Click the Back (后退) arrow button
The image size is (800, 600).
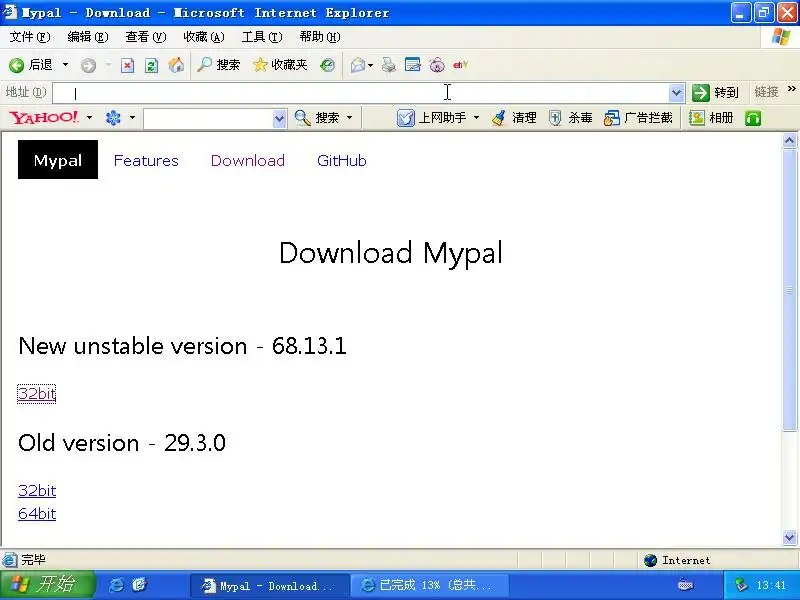coord(31,65)
